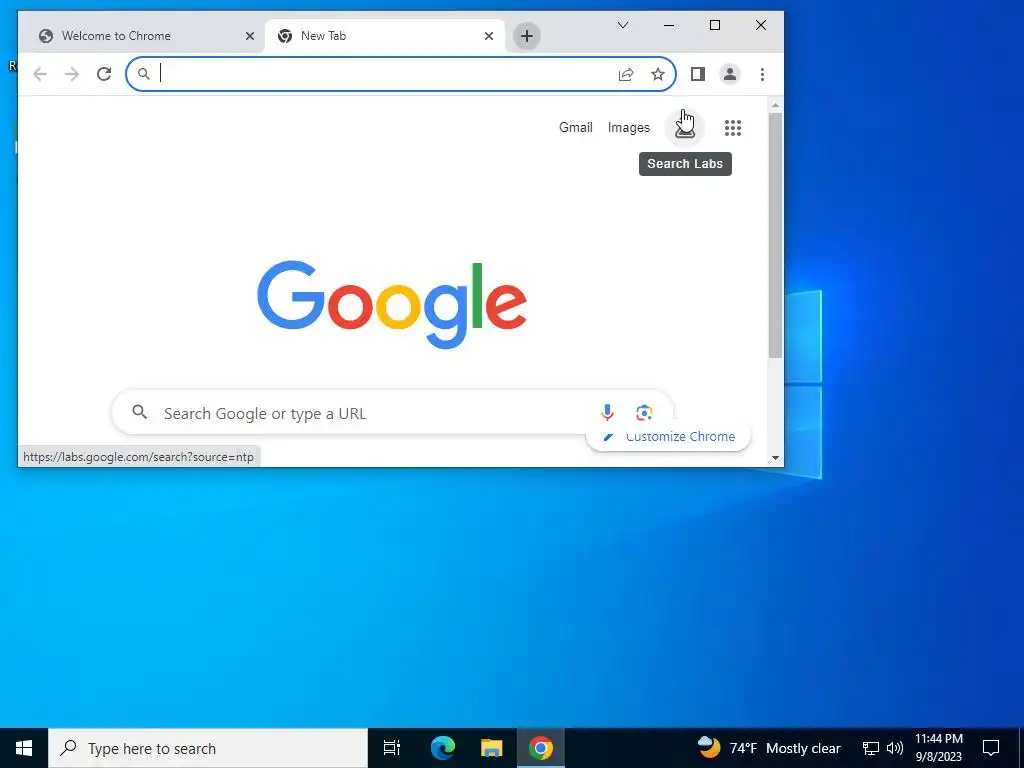The width and height of the screenshot is (1024, 768).
Task: Click the Chrome taskbar icon
Action: coord(541,748)
